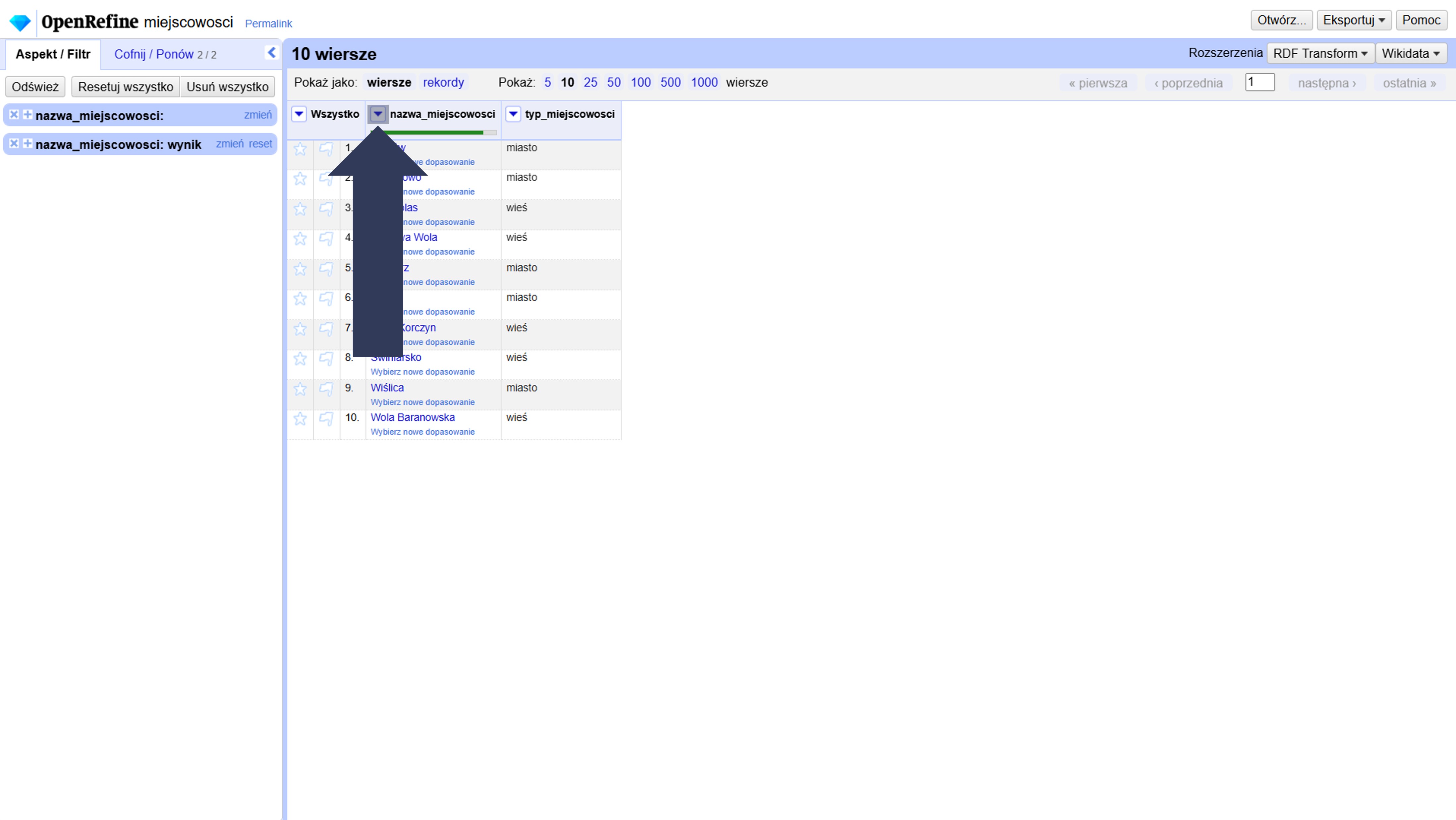Screen dimensions: 1456x820
Task: Click the green reconciliation progress bar
Action: pyautogui.click(x=447, y=133)
